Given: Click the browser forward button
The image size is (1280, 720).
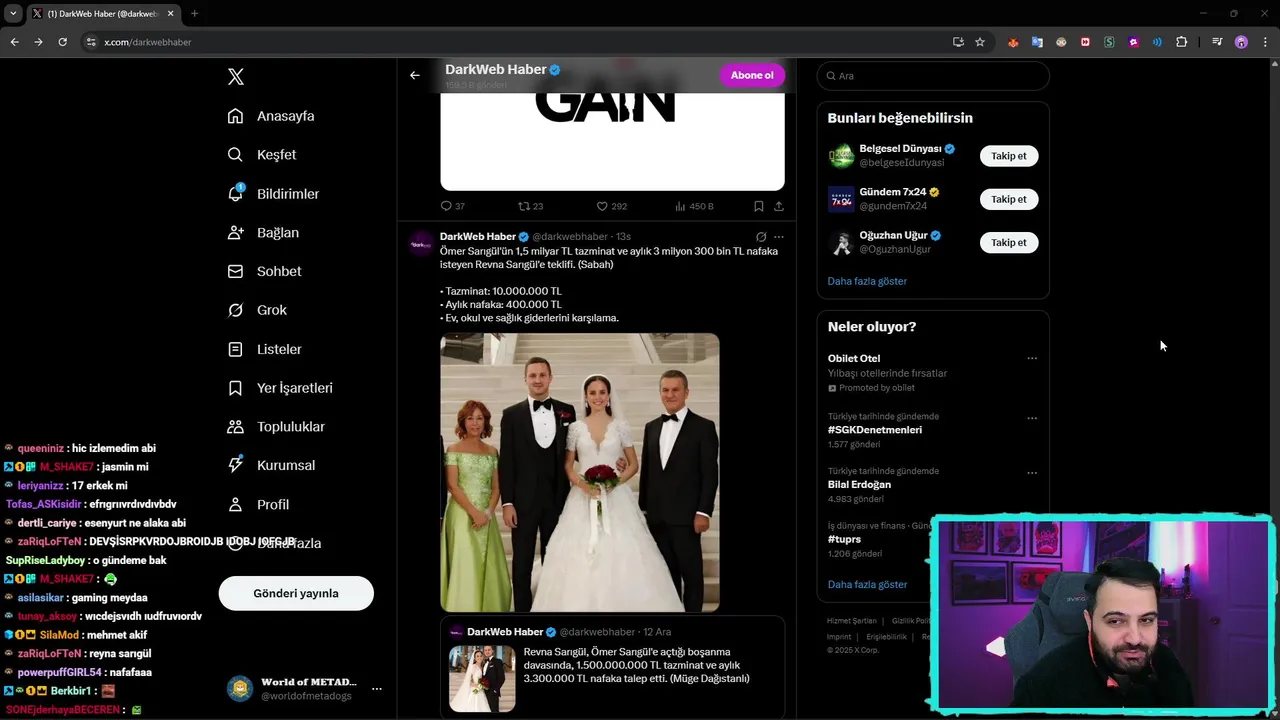Looking at the screenshot, I should tap(38, 42).
